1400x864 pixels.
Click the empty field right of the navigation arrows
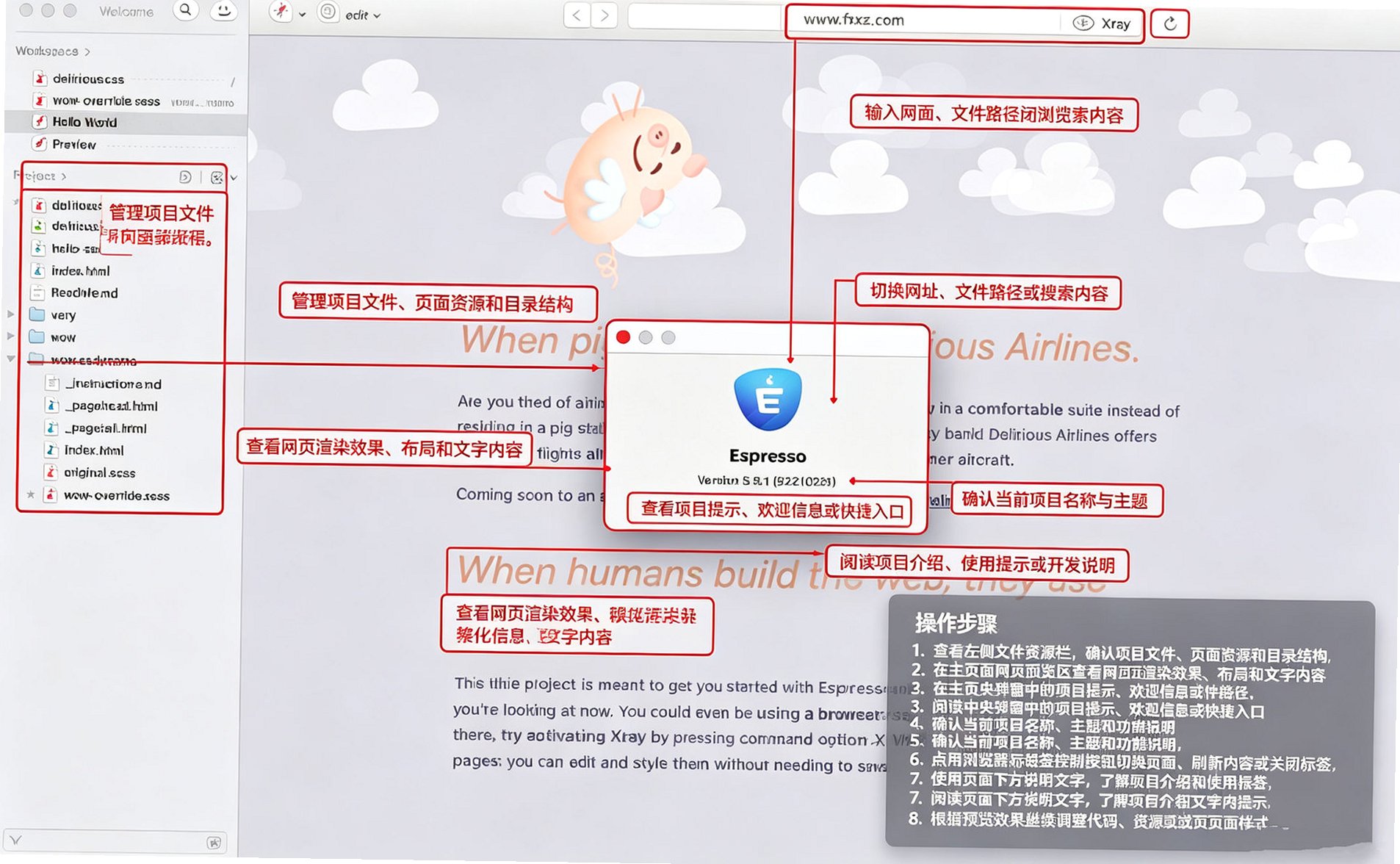tap(705, 17)
